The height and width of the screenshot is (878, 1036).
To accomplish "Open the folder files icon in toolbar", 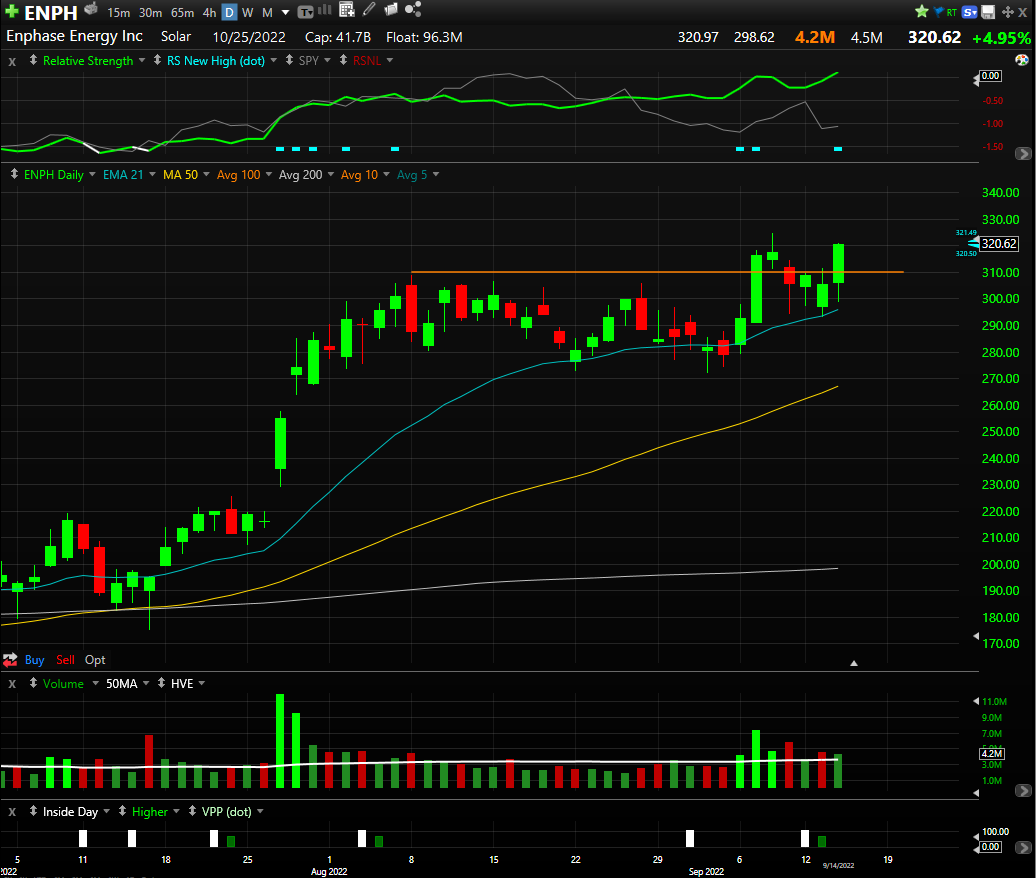I will tap(390, 9).
